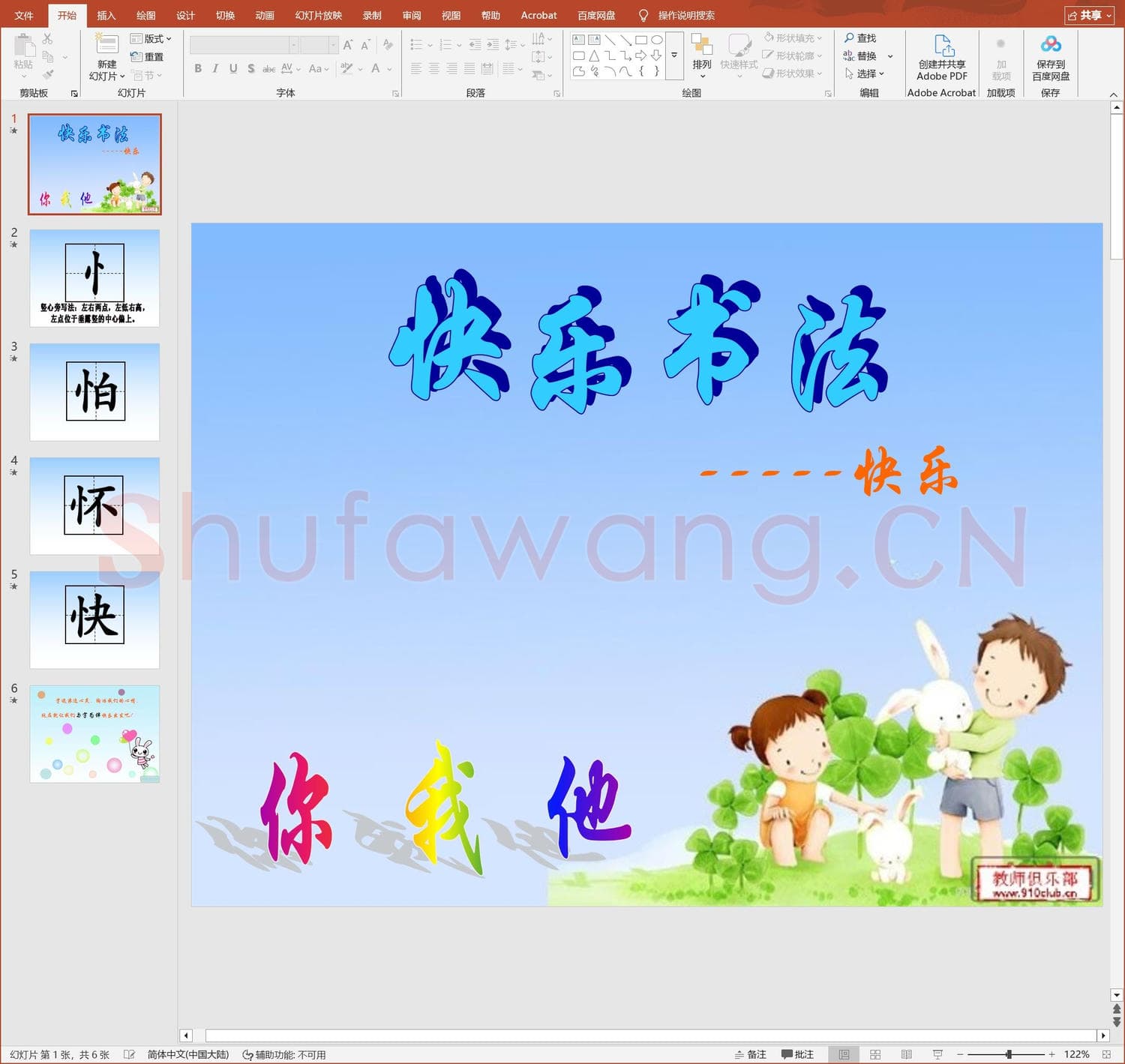Open the Replace dropdown arrow

(x=890, y=56)
